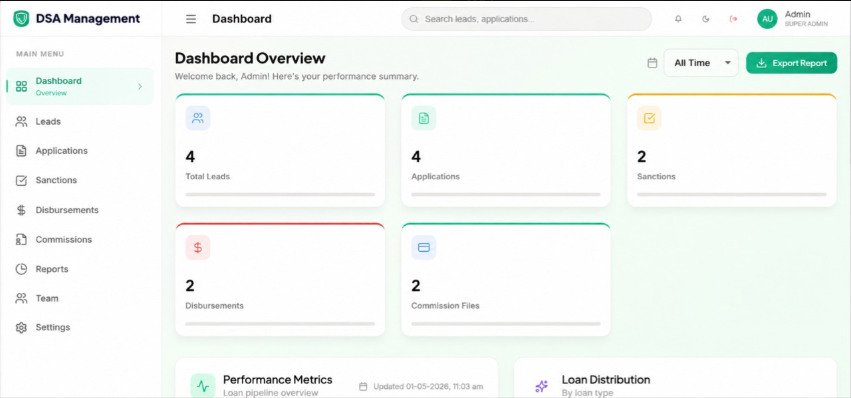Image resolution: width=851 pixels, height=398 pixels.
Task: Click the SUPER ADMIN role label
Action: point(806,24)
